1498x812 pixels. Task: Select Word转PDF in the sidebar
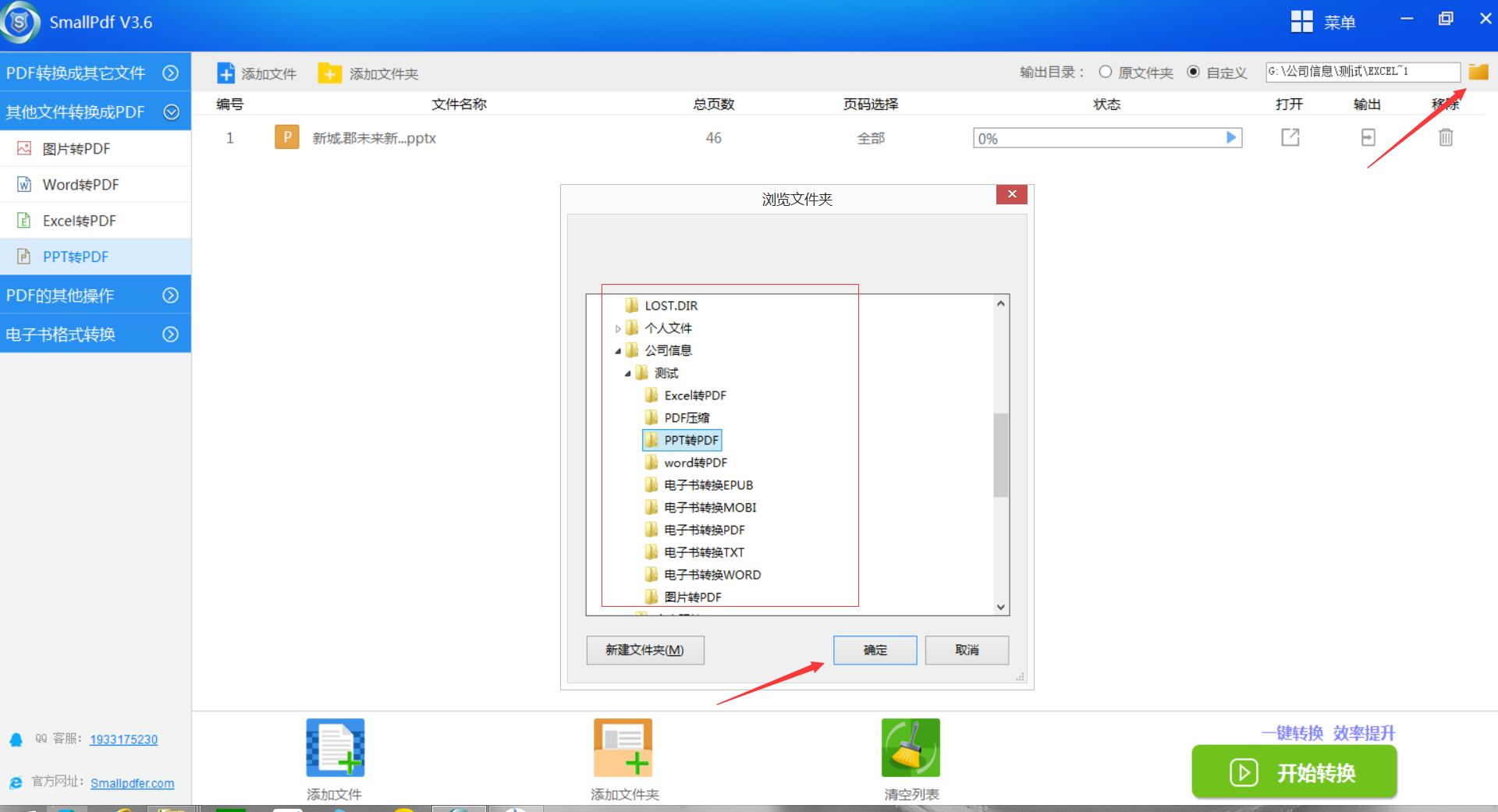tap(80, 185)
